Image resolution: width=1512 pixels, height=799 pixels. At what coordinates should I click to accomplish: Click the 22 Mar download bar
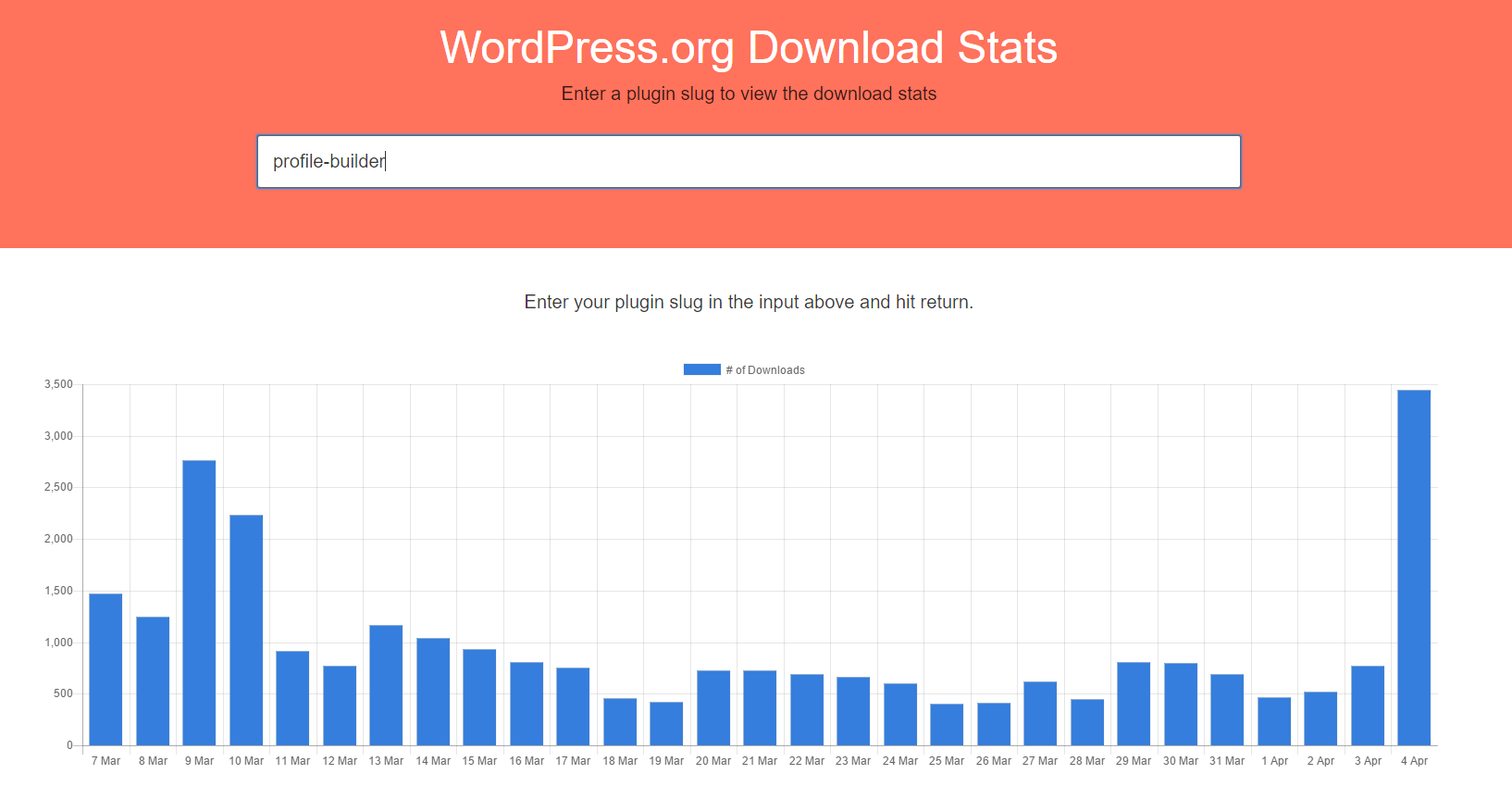[x=807, y=709]
